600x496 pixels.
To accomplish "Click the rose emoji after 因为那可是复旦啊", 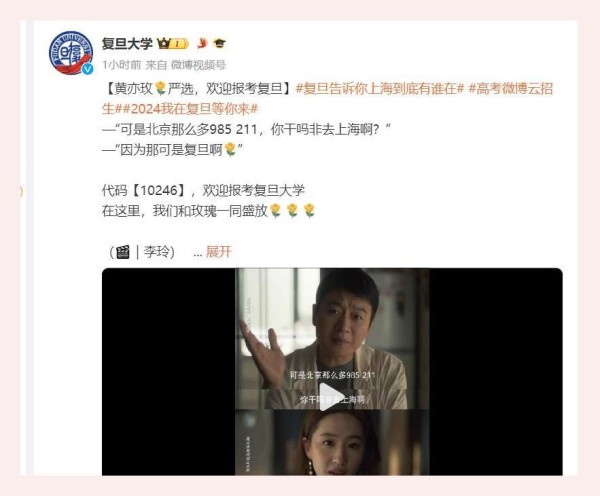I will (x=230, y=149).
